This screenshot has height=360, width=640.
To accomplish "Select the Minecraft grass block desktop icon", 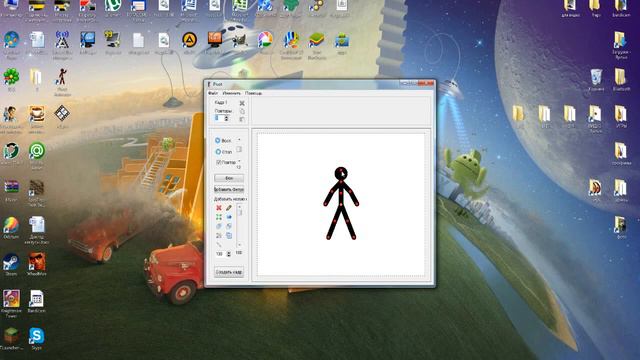I will click(11, 336).
